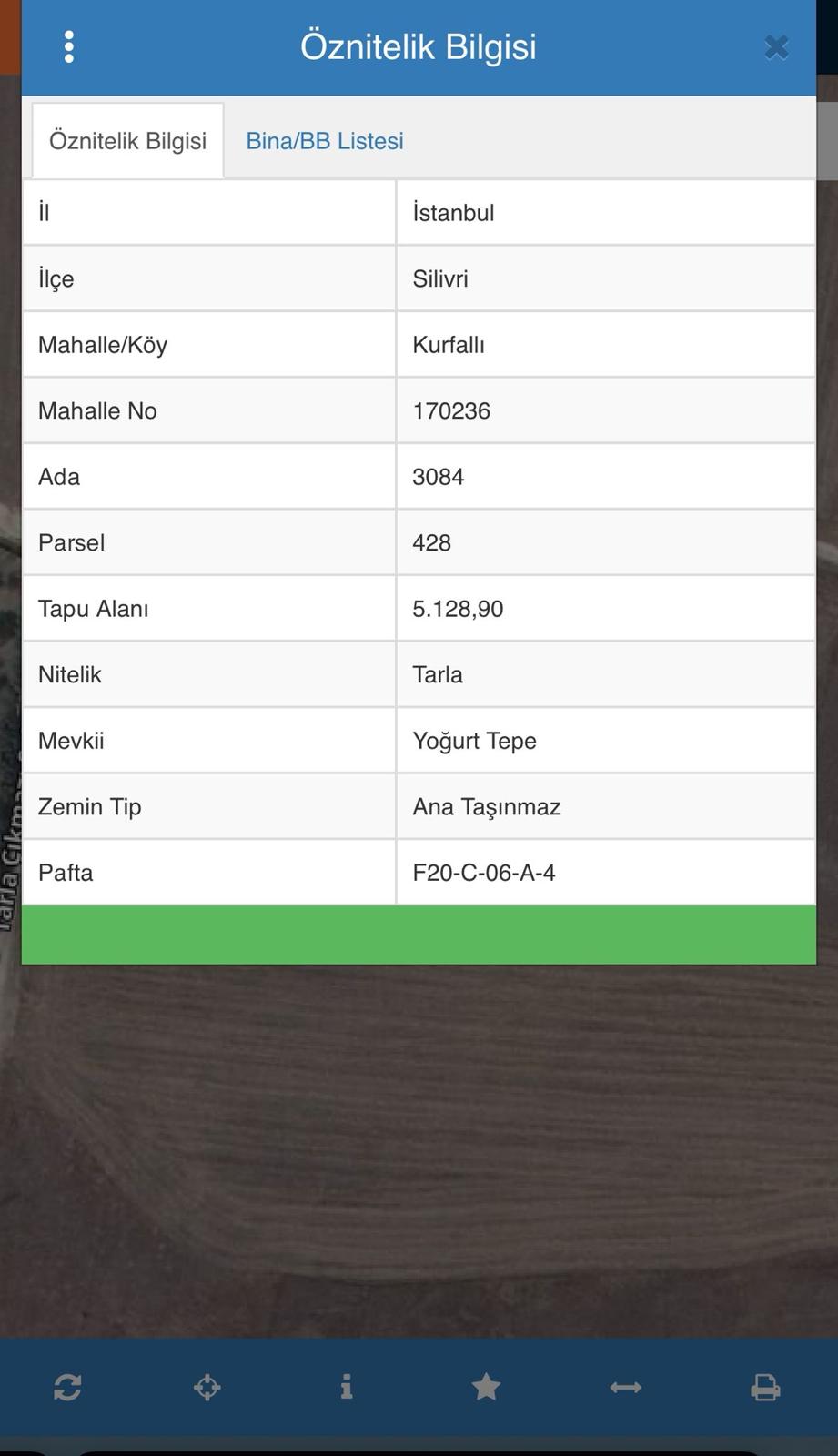Click the Mahalle No value 170236
The image size is (838, 1456).
point(451,410)
